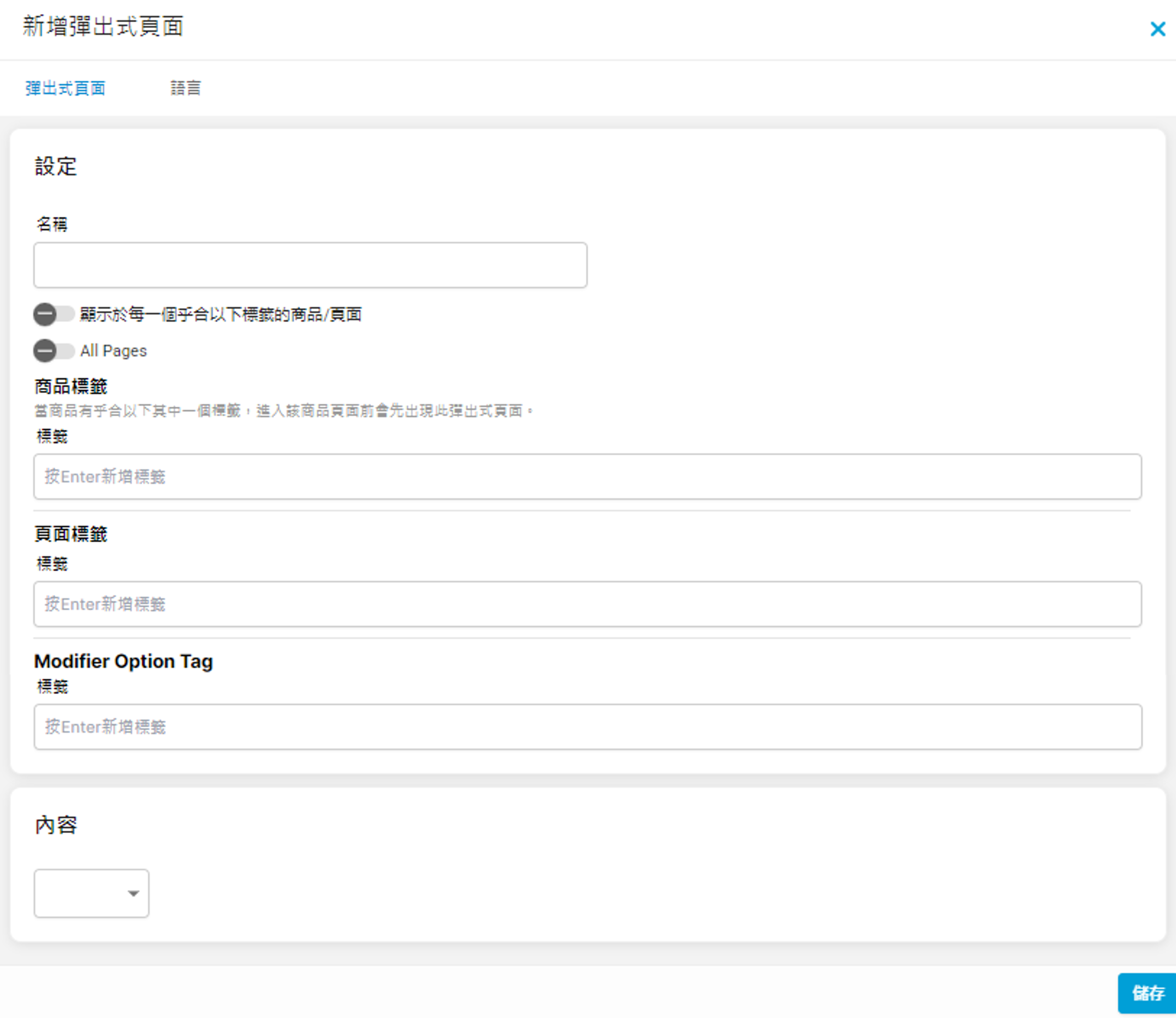Focus the 頁面標籤 tag input box

coord(587,604)
